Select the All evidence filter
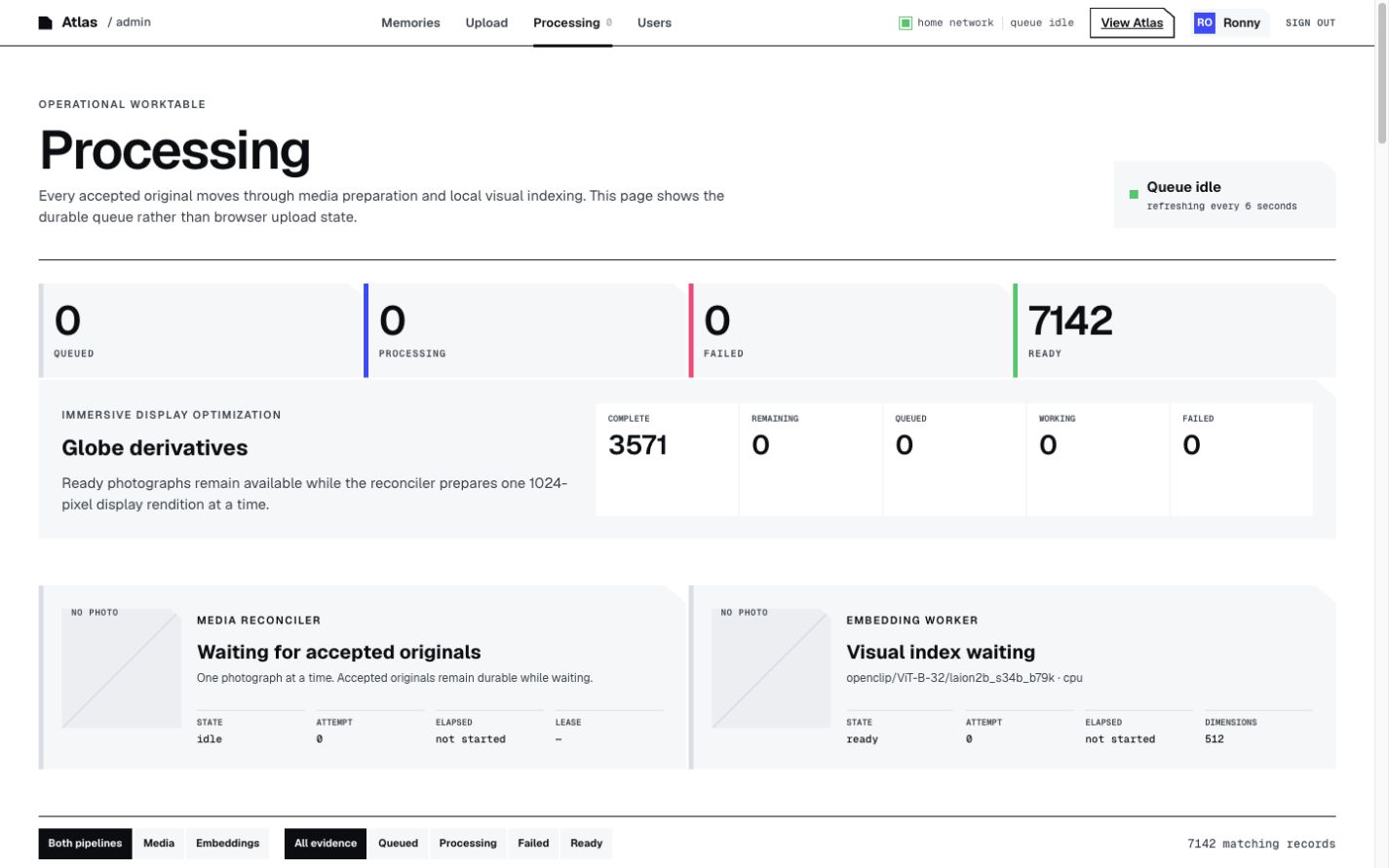Viewport: 1389px width, 868px height. [326, 844]
